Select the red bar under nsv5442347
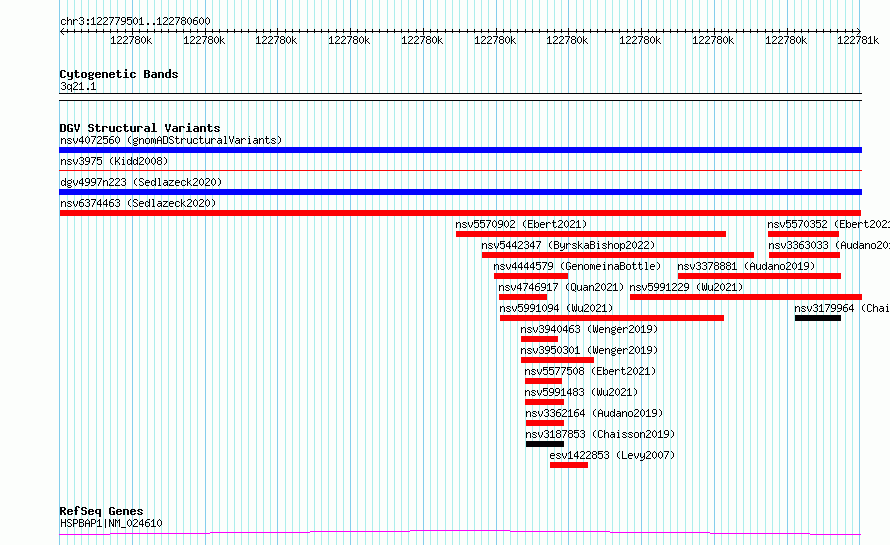Viewport: 890px width, 545px height. (618, 255)
